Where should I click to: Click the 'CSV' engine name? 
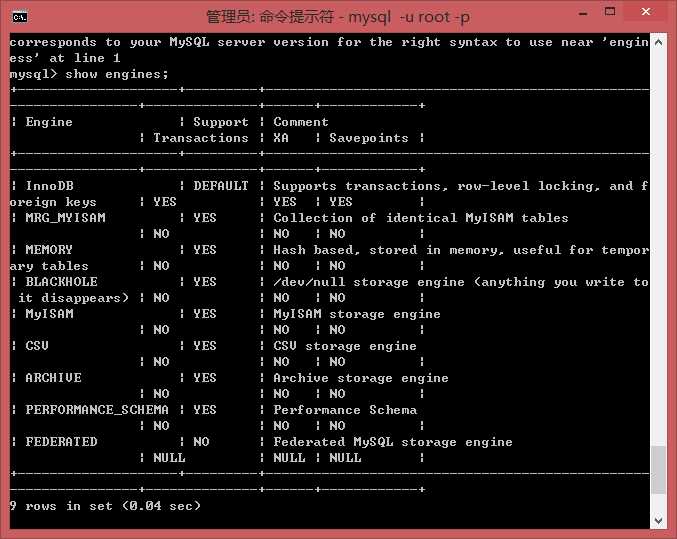point(37,346)
